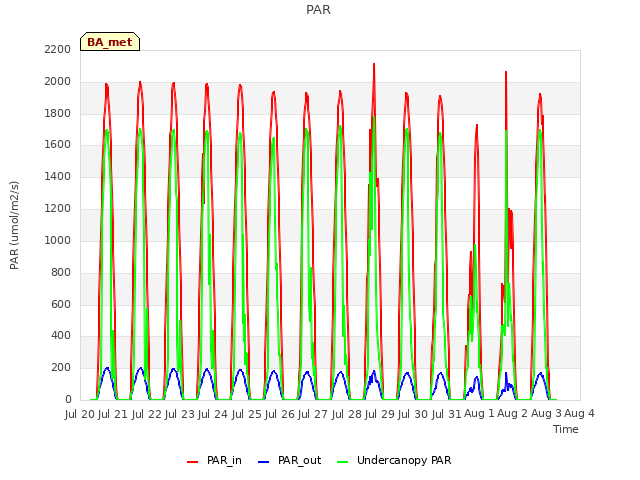Viewport: 640px width, 480px height.
Task: Click the Aug 4 x-axis date label
Action: [x=579, y=414]
